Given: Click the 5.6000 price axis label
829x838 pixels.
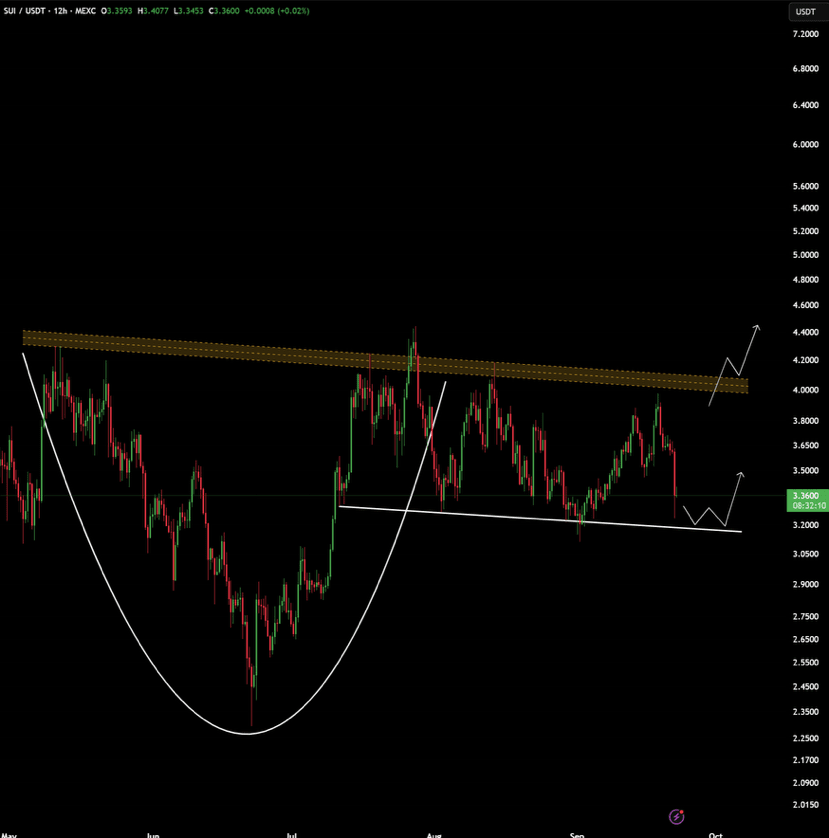Looking at the screenshot, I should point(805,187).
